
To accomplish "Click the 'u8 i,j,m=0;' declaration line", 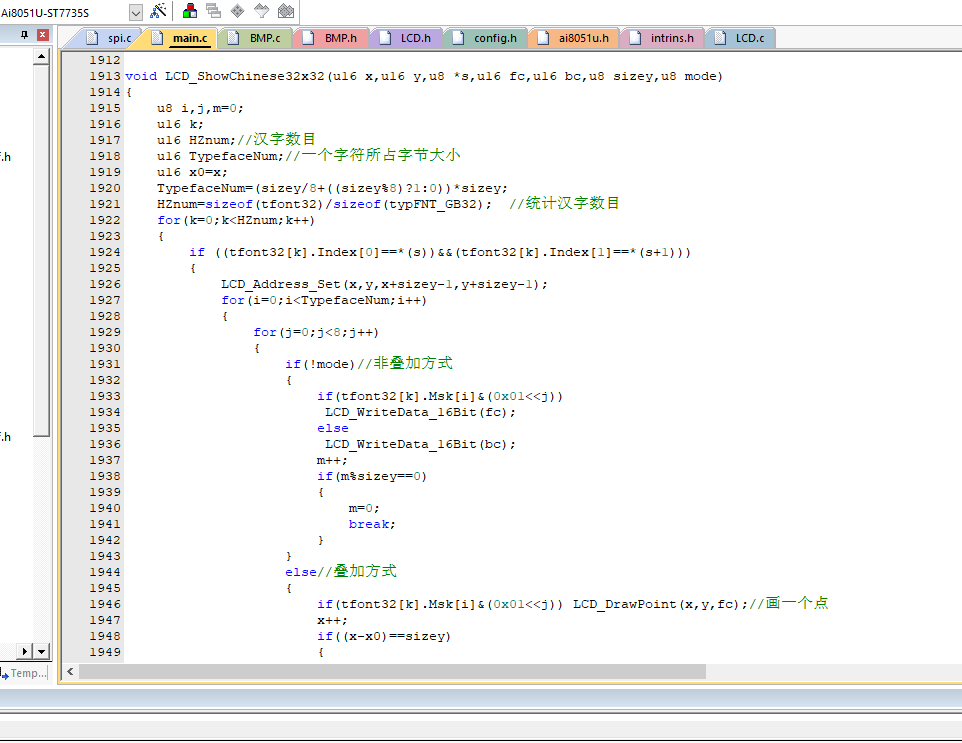I will pyautogui.click(x=200, y=108).
